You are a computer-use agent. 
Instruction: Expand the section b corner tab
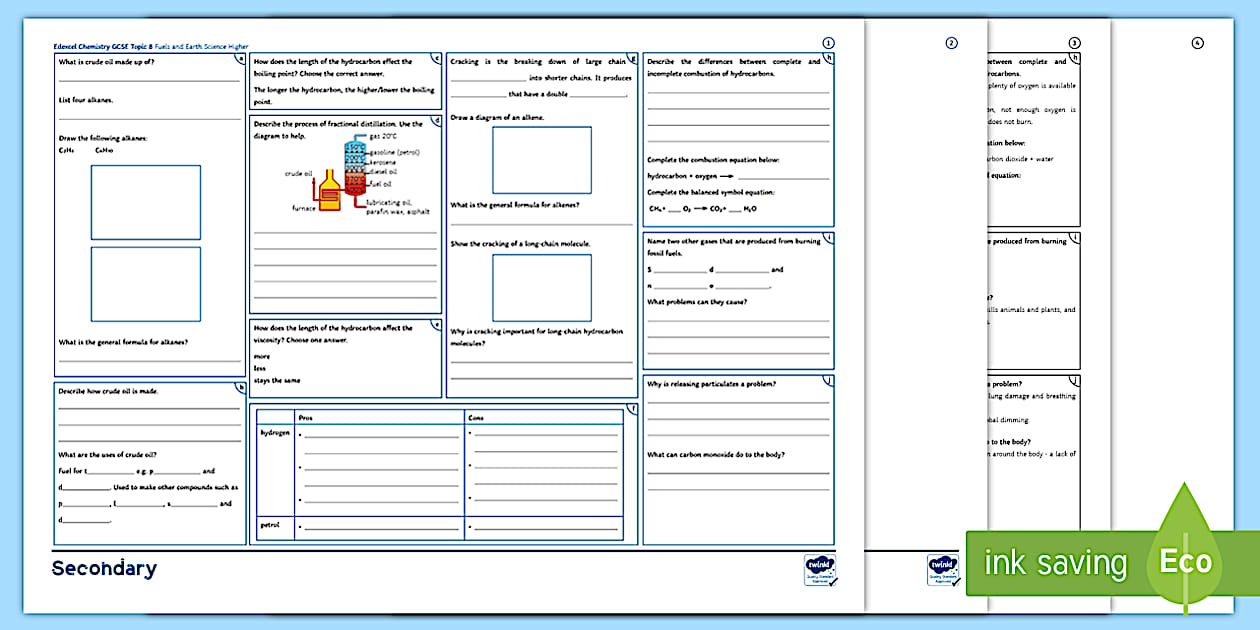(240, 389)
